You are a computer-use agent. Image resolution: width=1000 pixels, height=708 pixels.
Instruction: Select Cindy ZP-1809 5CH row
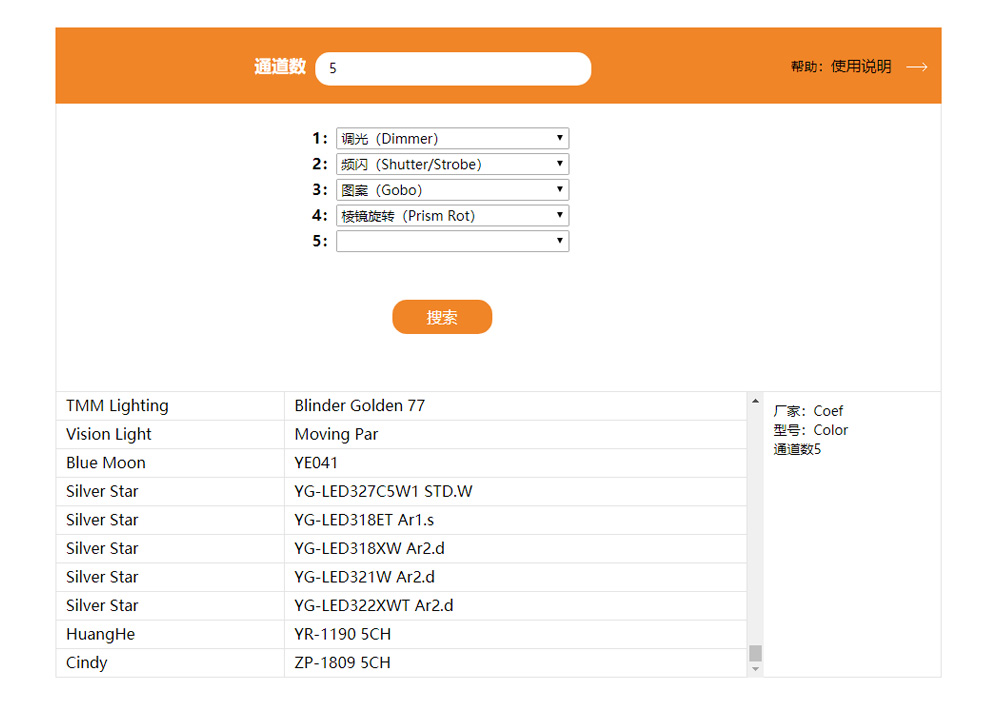coord(400,663)
